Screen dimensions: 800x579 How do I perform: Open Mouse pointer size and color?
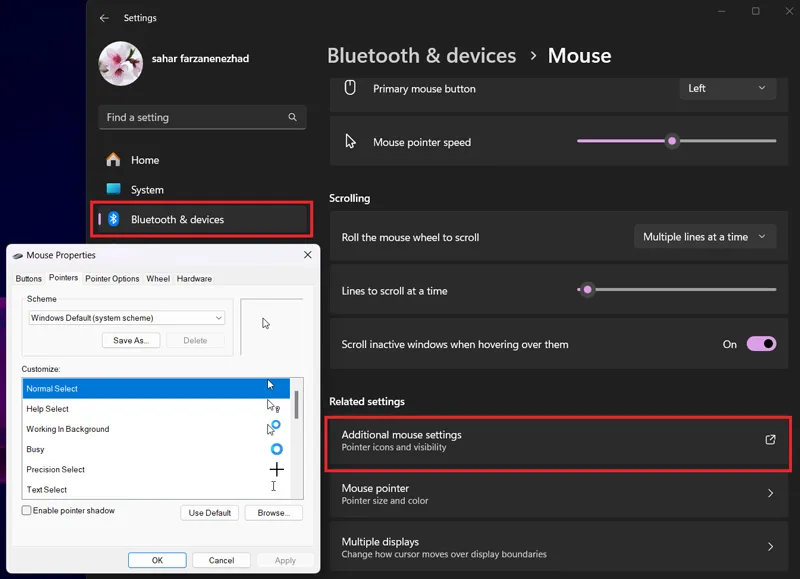559,494
